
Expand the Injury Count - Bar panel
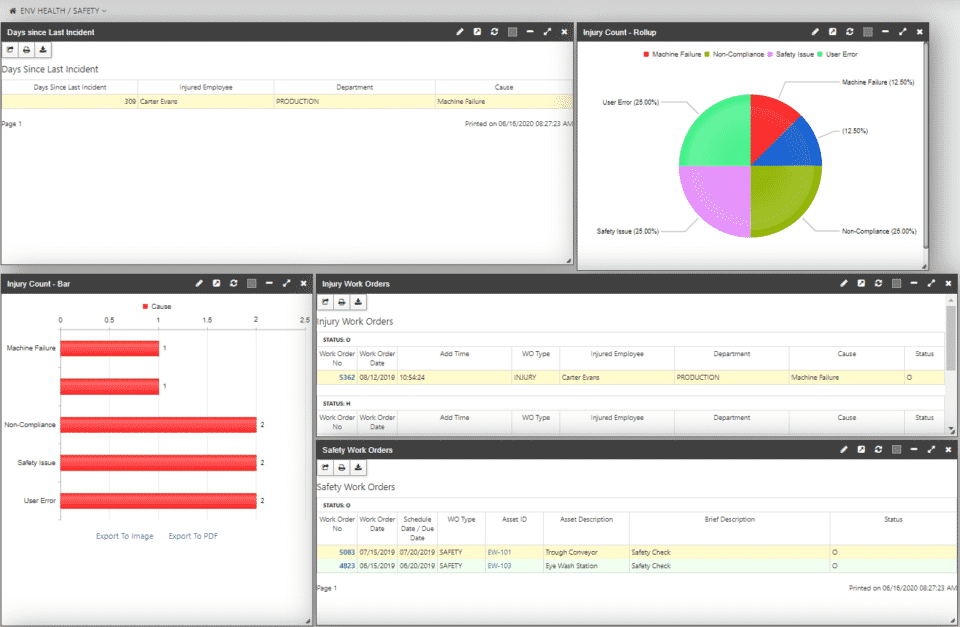tap(287, 283)
